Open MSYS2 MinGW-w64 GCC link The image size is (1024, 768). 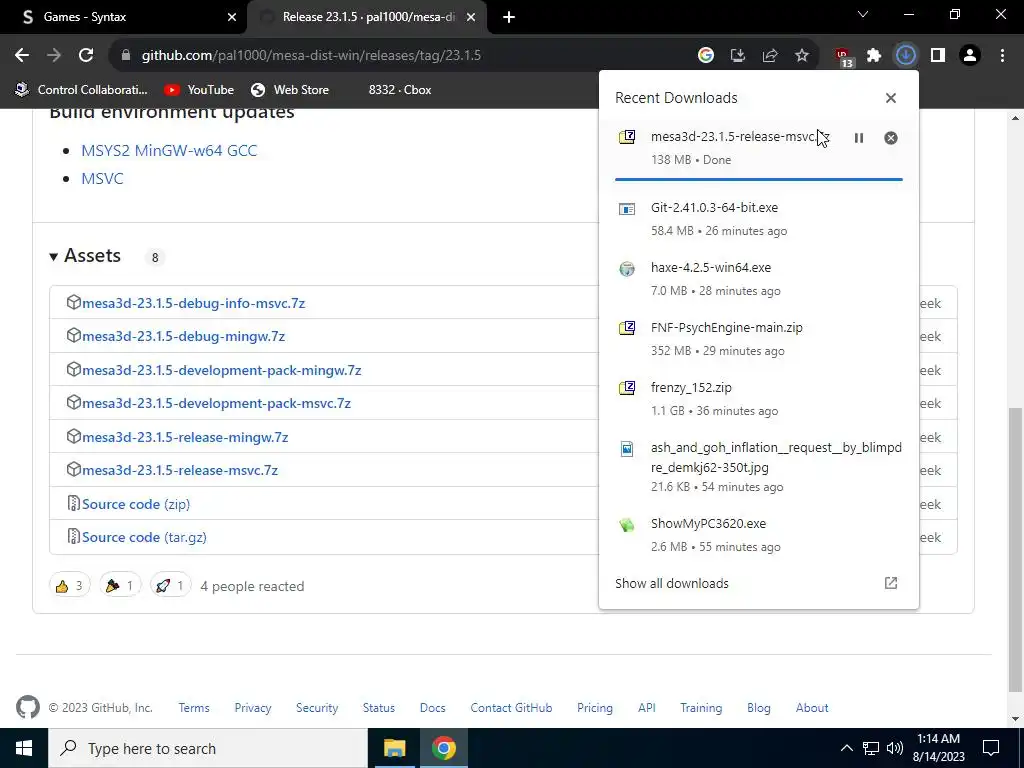pyautogui.click(x=169, y=151)
